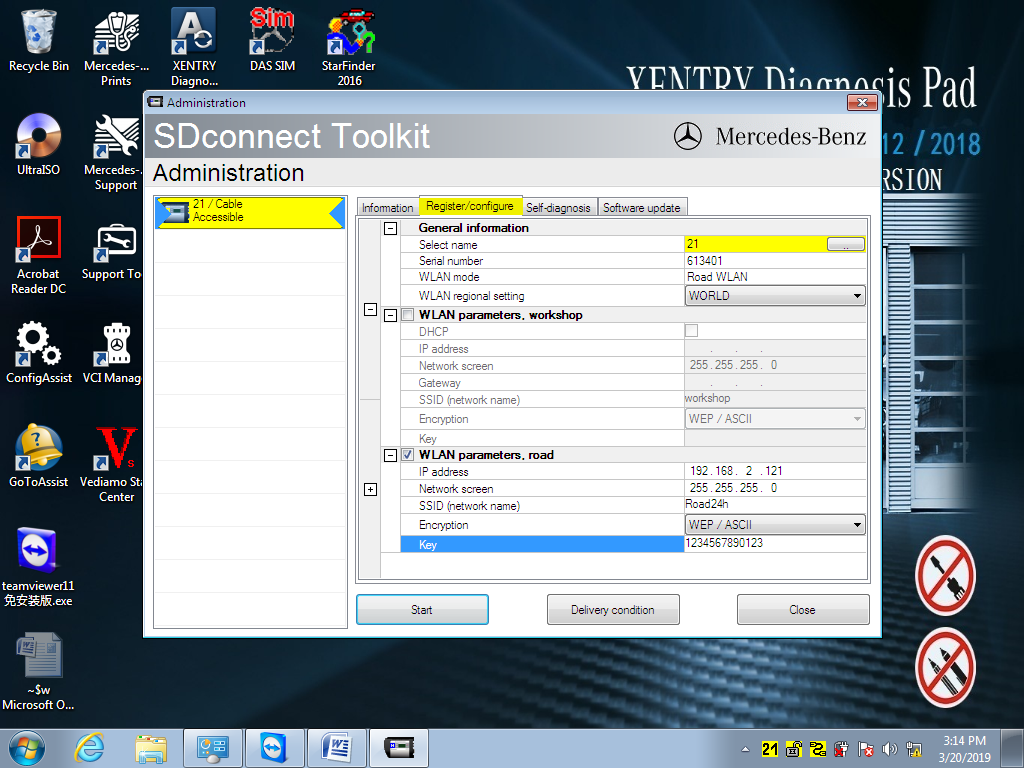This screenshot has width=1024, height=768.
Task: Launch ConfigAssist desktop shortcut
Action: pos(39,353)
